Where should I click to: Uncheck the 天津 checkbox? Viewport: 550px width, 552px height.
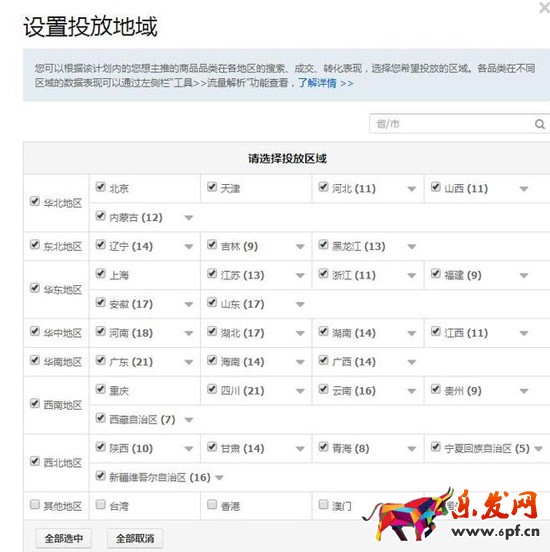tap(212, 187)
